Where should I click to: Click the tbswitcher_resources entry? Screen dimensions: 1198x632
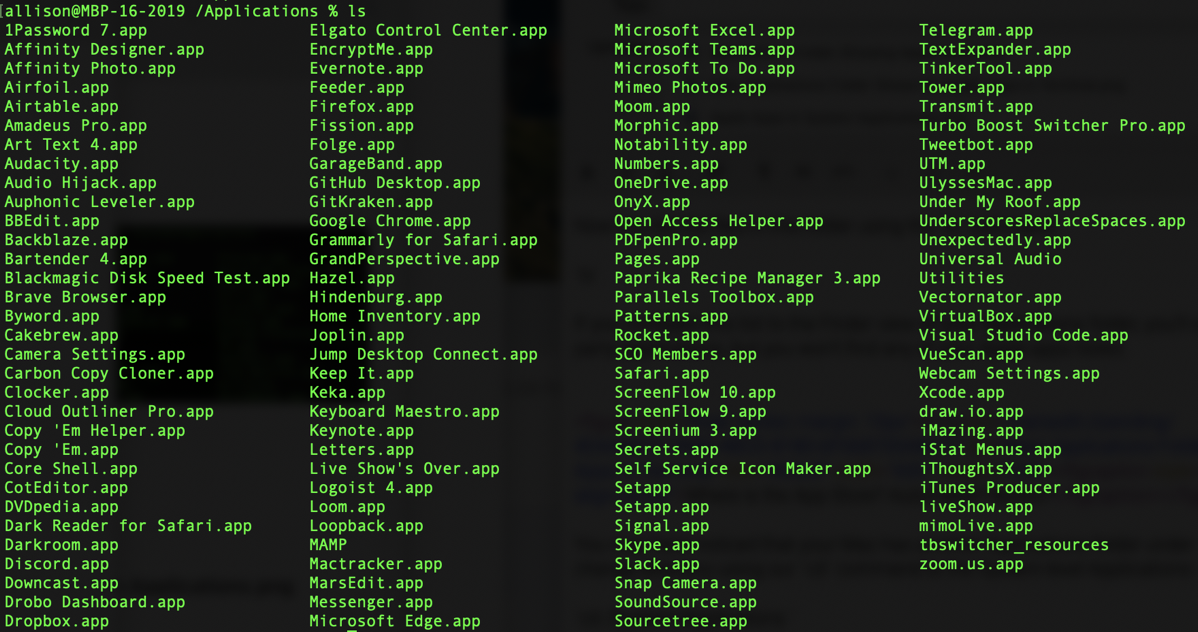point(1014,545)
